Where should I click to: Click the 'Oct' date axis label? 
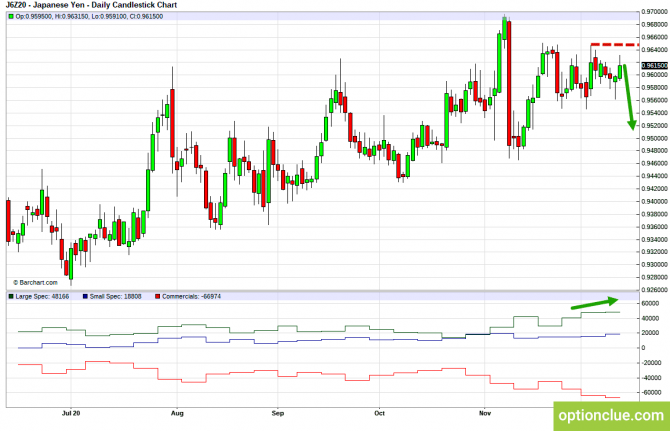click(x=379, y=413)
